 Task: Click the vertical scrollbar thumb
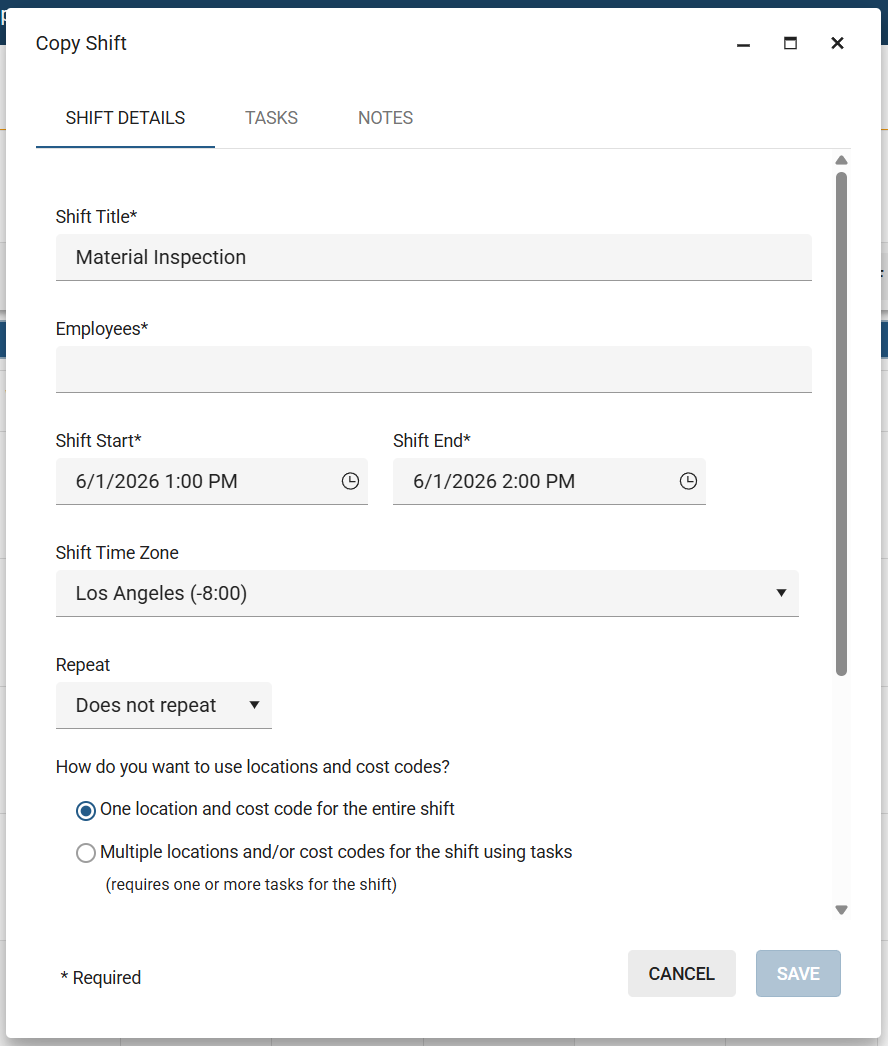(841, 424)
